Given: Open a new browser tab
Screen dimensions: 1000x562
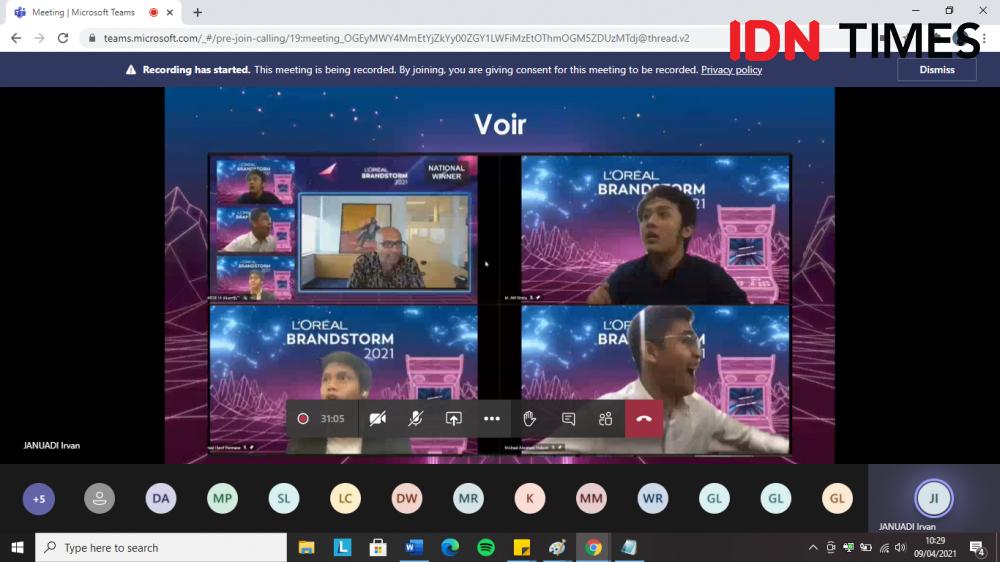Looking at the screenshot, I should point(198,12).
